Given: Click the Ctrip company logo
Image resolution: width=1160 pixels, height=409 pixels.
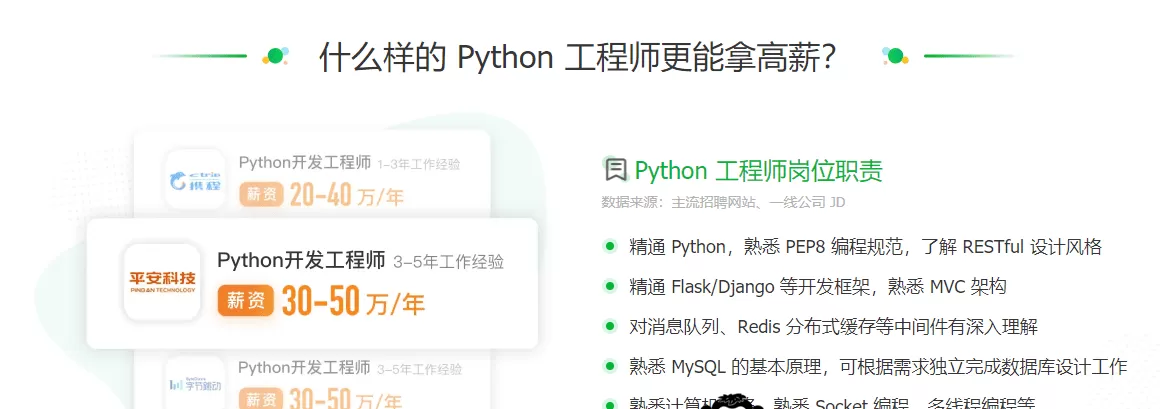Looking at the screenshot, I should pyautogui.click(x=195, y=178).
